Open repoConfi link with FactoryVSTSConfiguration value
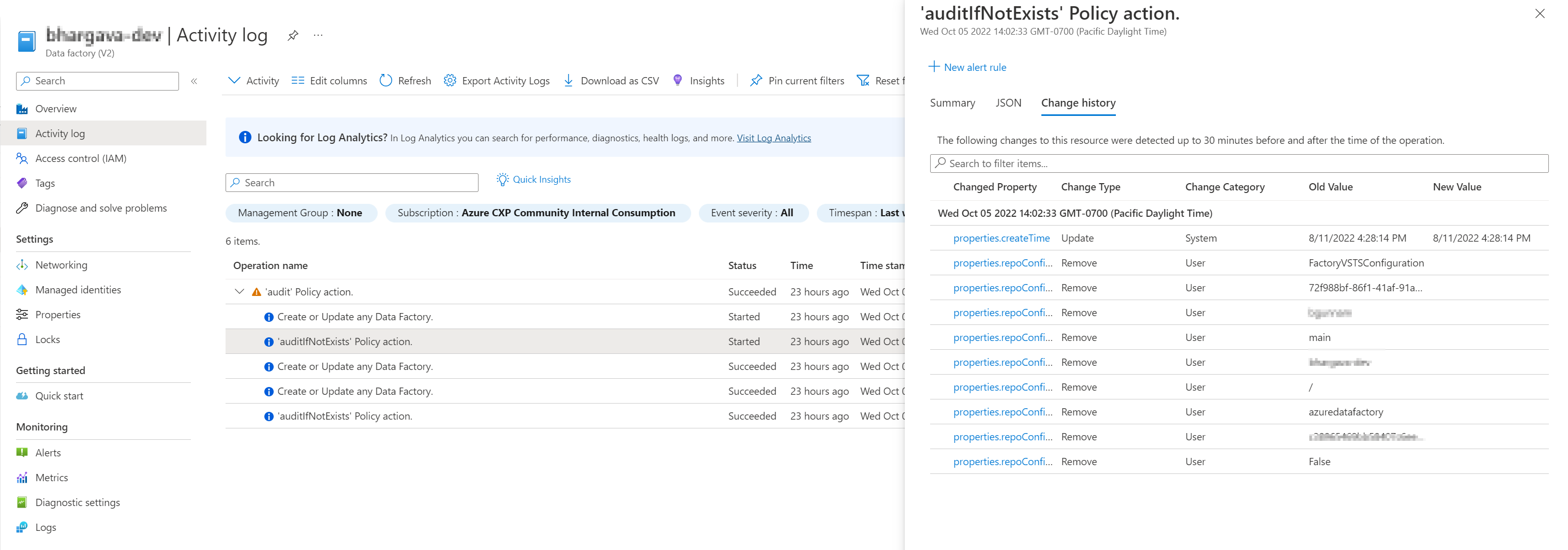The height and width of the screenshot is (550, 1568). coord(1003,263)
